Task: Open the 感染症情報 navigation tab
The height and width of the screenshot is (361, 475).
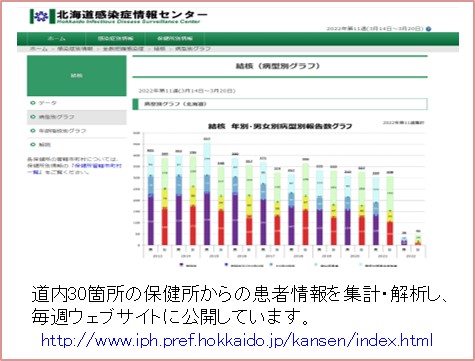Action: pyautogui.click(x=115, y=38)
